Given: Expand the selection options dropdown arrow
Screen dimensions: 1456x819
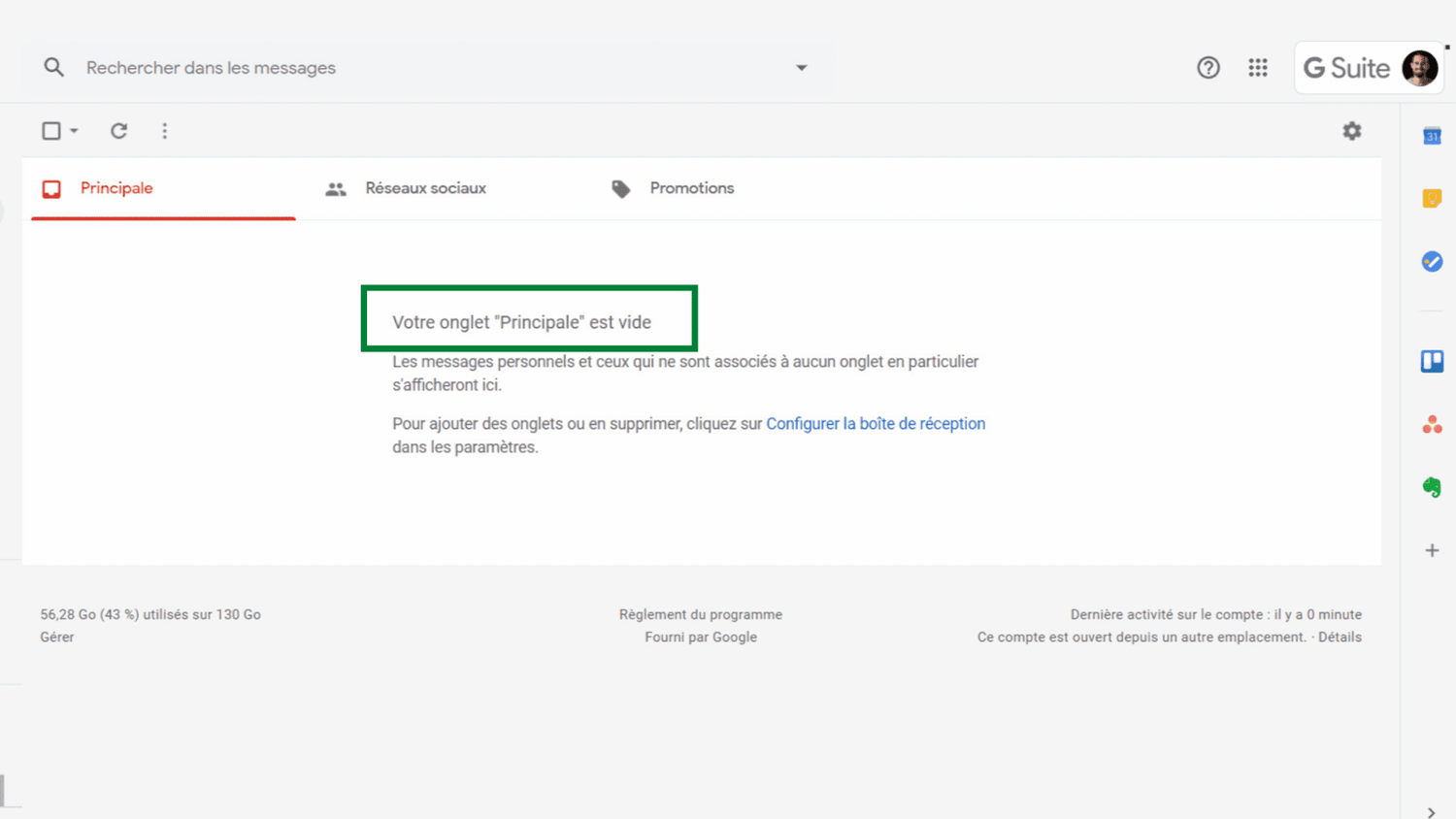Looking at the screenshot, I should tap(74, 131).
